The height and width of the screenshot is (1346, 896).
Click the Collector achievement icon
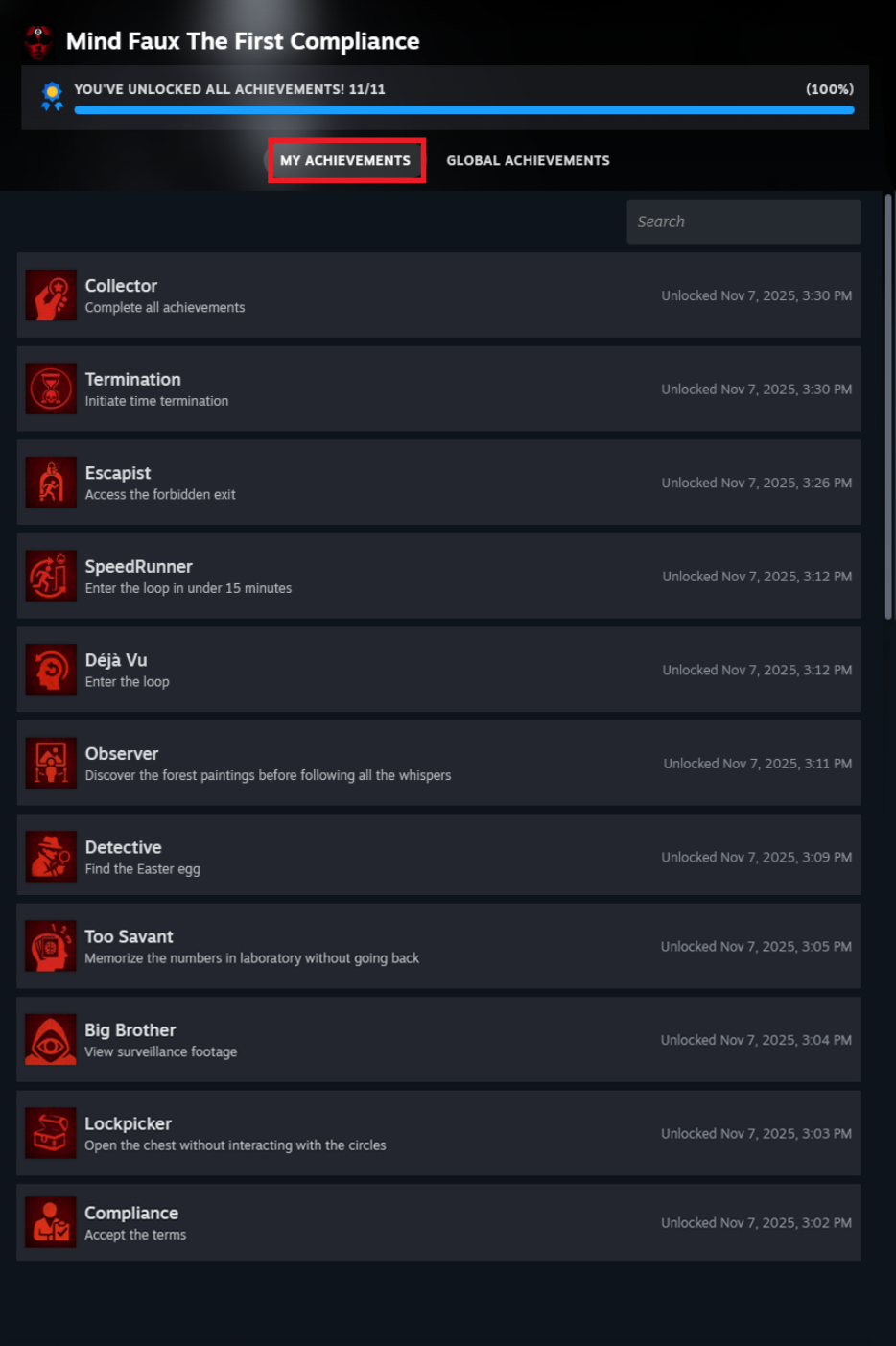click(51, 295)
